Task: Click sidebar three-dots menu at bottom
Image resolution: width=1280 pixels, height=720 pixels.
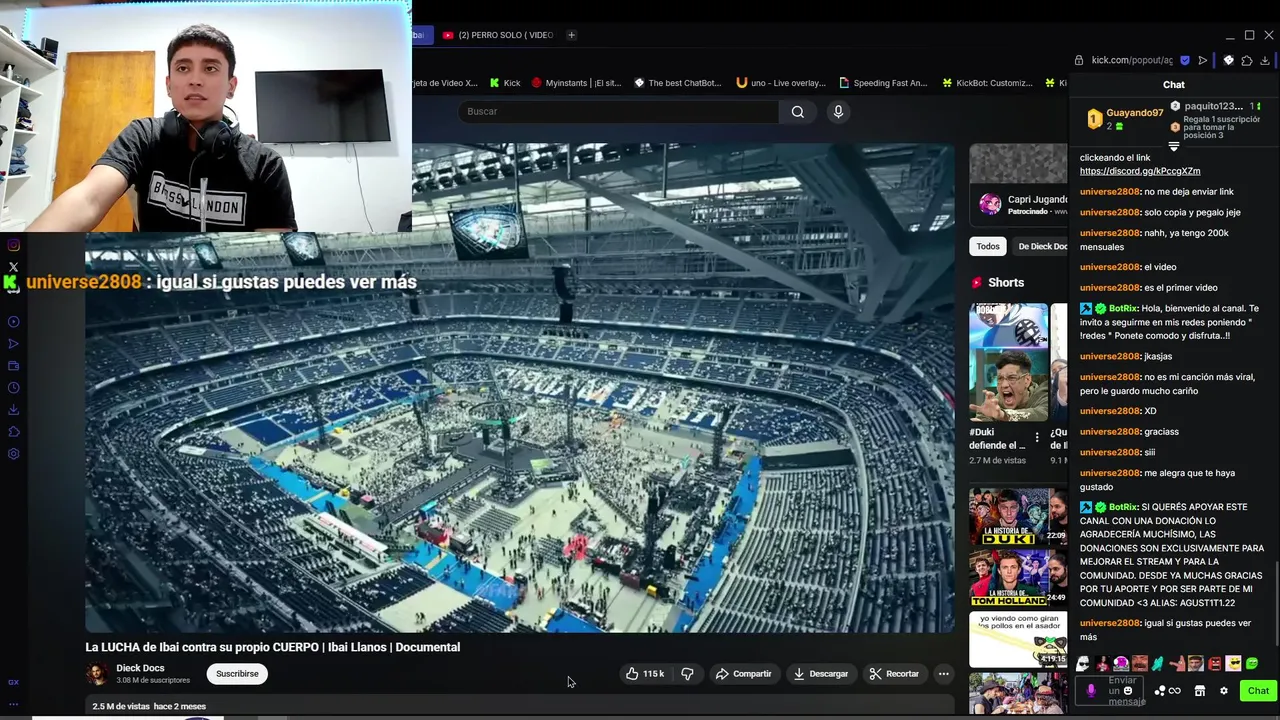Action: (13, 704)
